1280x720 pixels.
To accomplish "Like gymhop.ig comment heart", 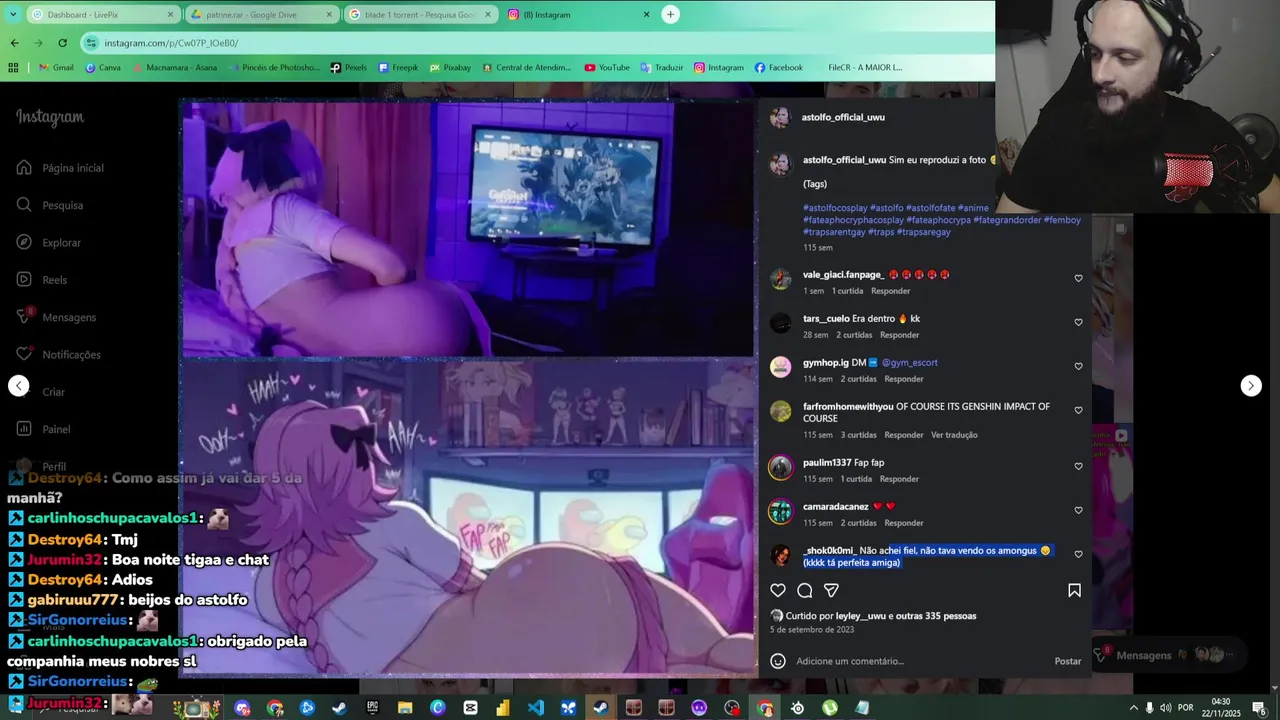I will pos(1078,366).
